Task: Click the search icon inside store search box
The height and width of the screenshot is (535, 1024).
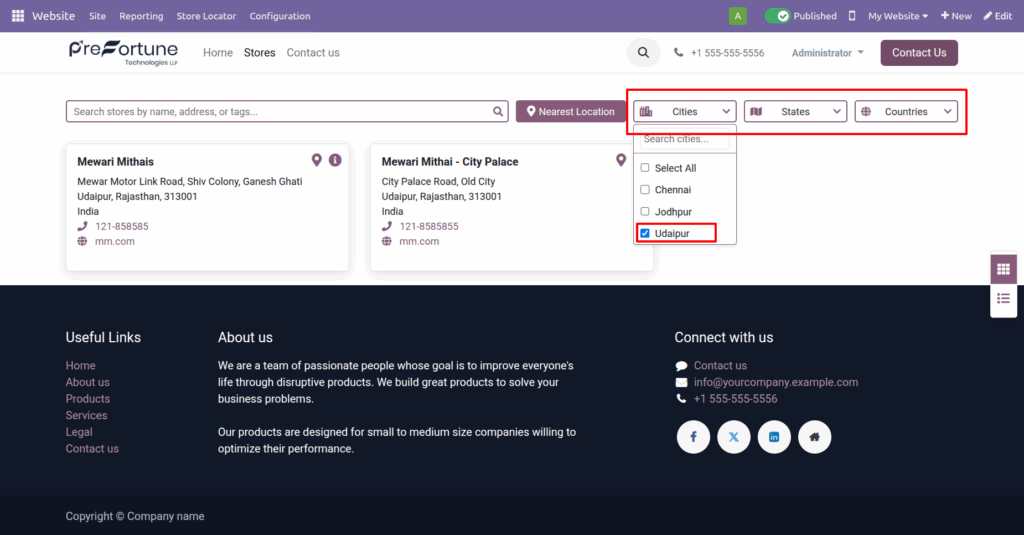Action: coord(498,112)
